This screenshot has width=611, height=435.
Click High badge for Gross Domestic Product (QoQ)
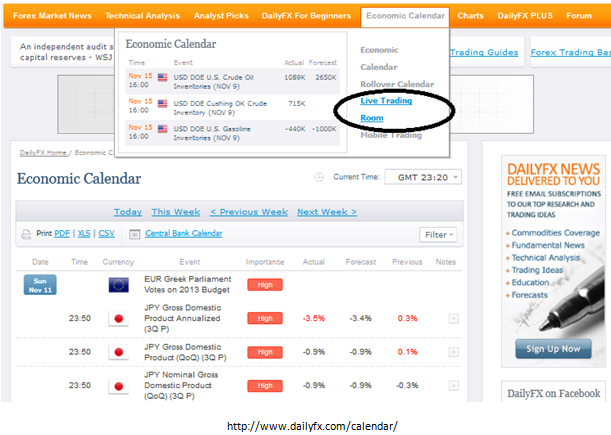pyautogui.click(x=265, y=352)
